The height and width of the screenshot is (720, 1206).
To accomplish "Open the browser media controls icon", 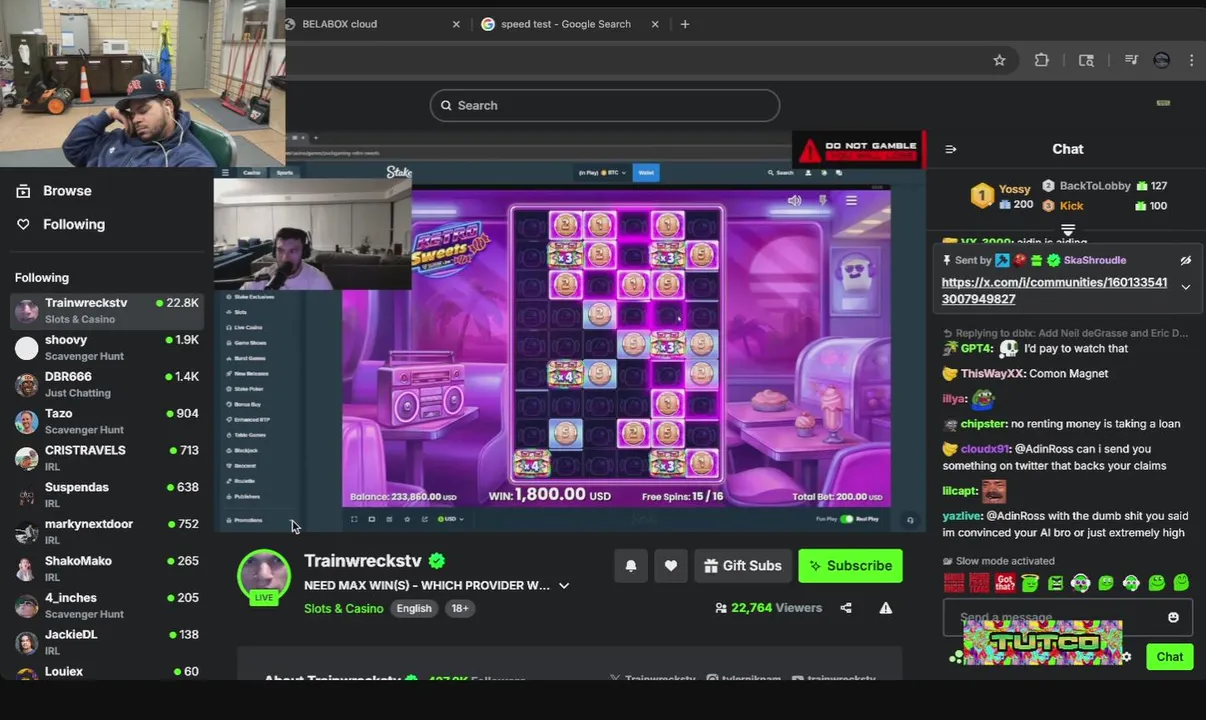I will [1131, 60].
